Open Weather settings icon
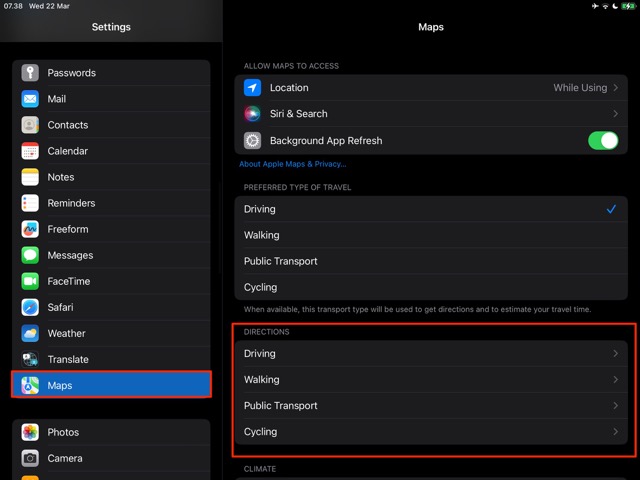640x480 pixels. coord(30,333)
